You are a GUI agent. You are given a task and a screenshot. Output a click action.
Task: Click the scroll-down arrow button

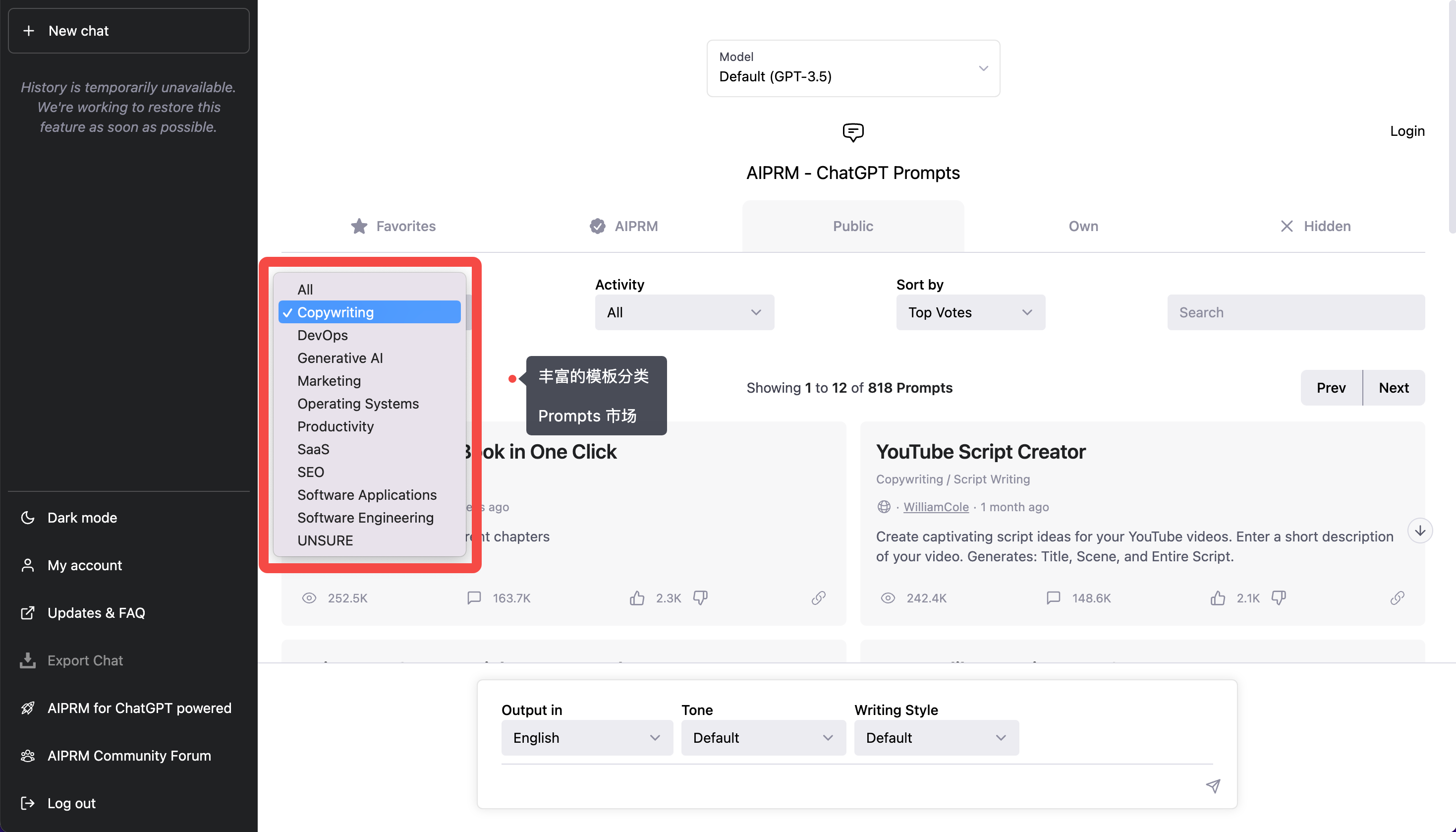pos(1420,531)
